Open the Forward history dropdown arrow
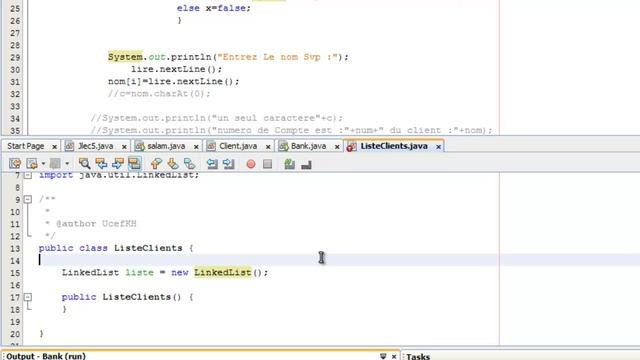 pyautogui.click(x=67, y=164)
